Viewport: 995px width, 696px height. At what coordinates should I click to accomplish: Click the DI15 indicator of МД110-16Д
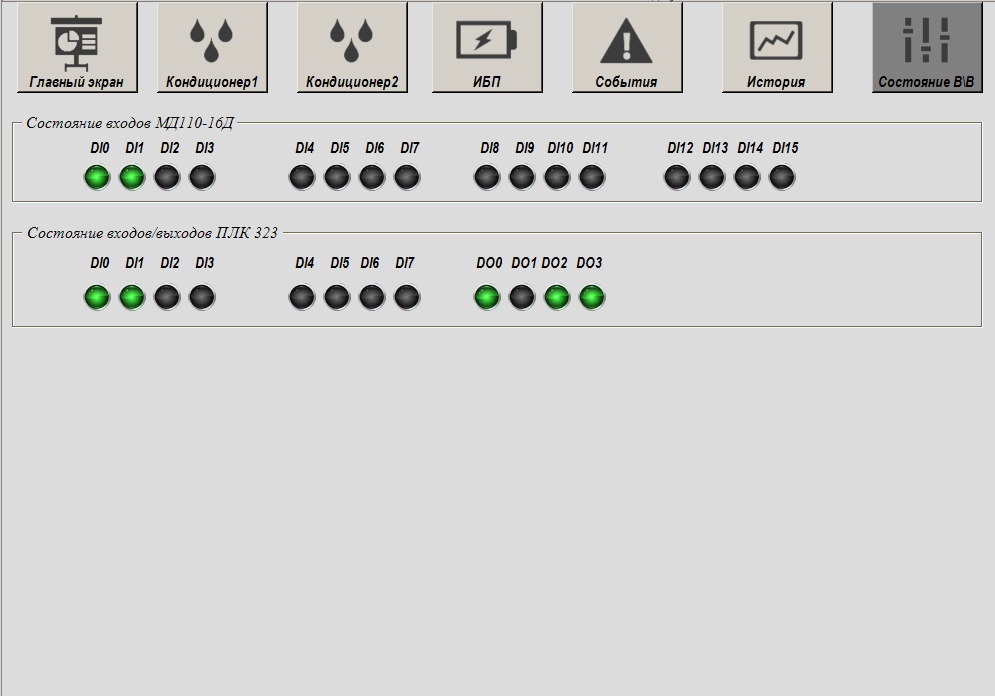click(x=782, y=178)
